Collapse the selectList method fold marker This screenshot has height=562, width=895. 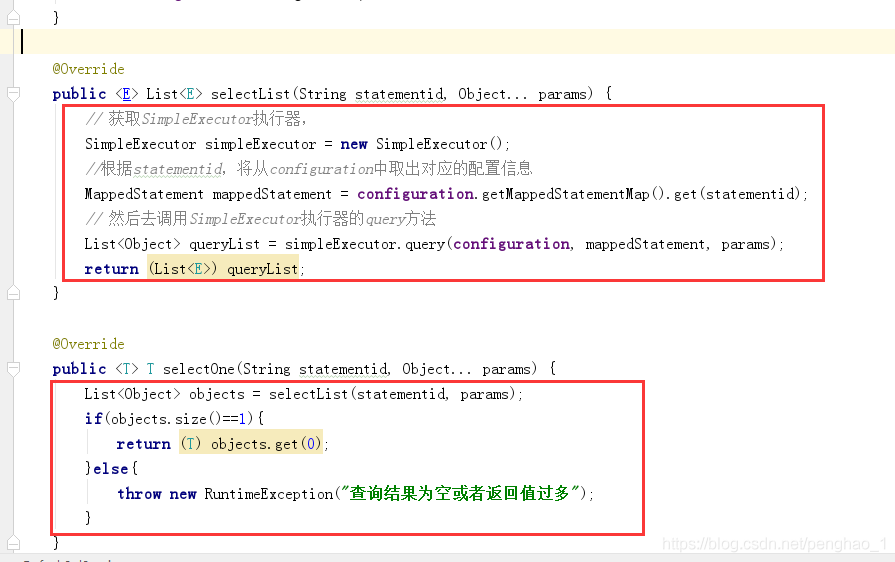tap(13, 94)
